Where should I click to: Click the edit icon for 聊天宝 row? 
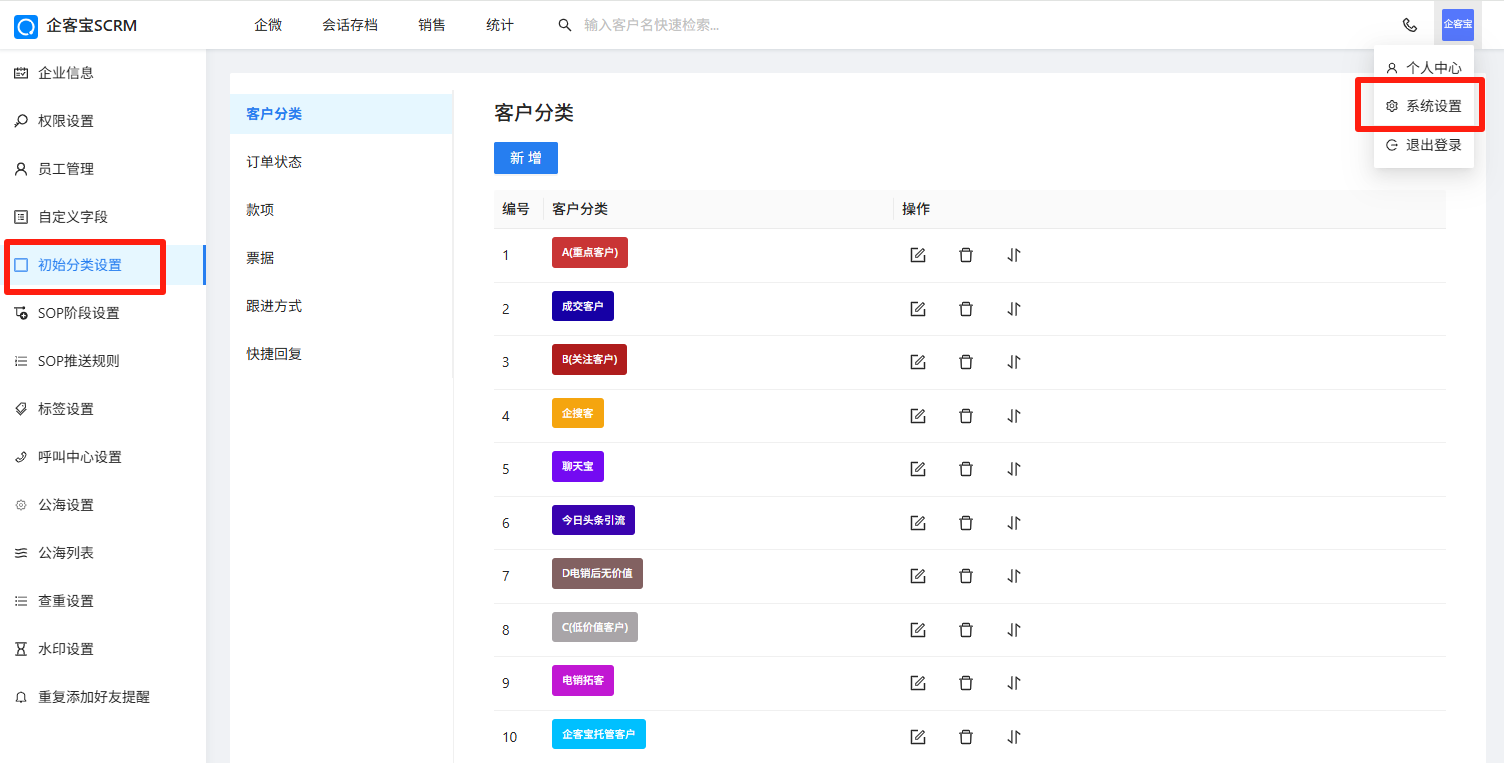[917, 469]
